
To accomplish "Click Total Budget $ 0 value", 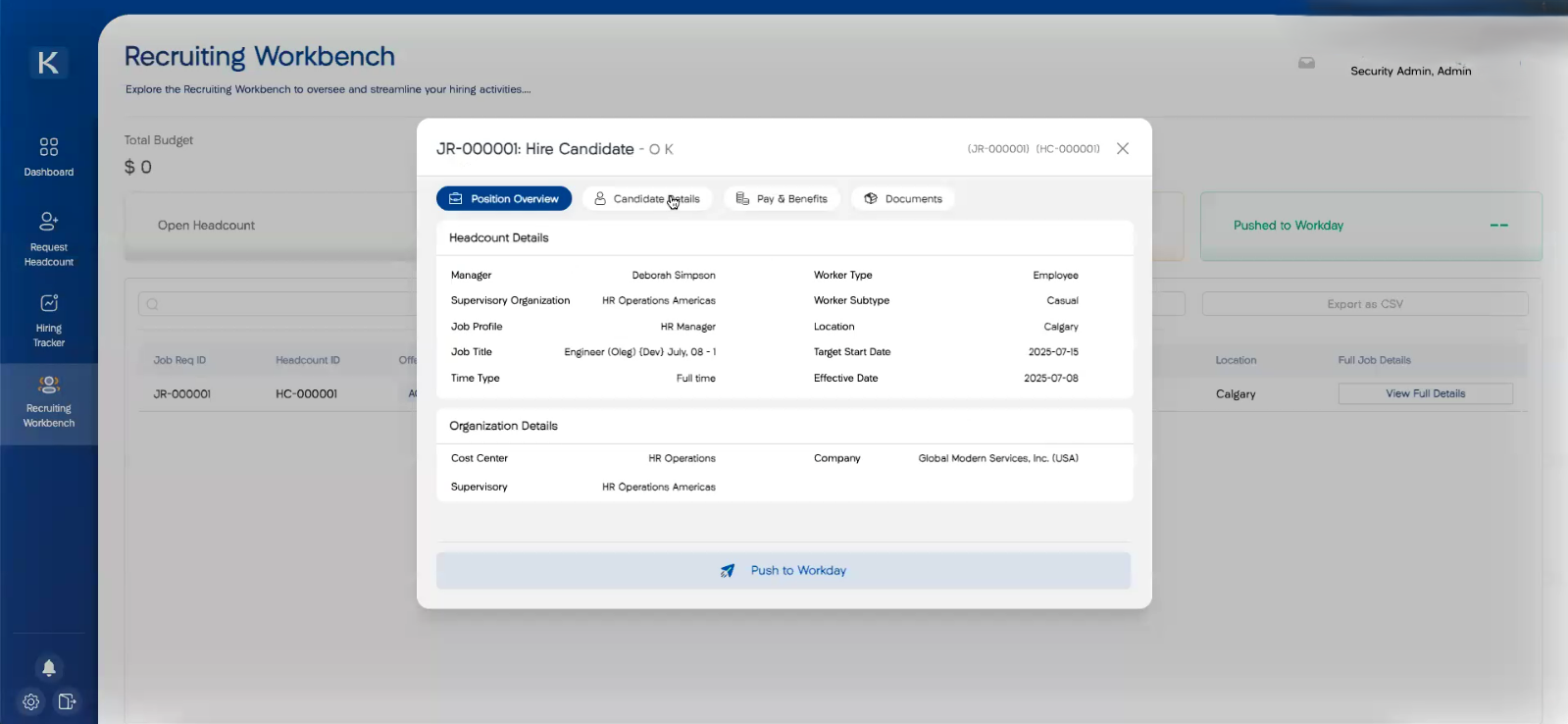I will (x=138, y=167).
